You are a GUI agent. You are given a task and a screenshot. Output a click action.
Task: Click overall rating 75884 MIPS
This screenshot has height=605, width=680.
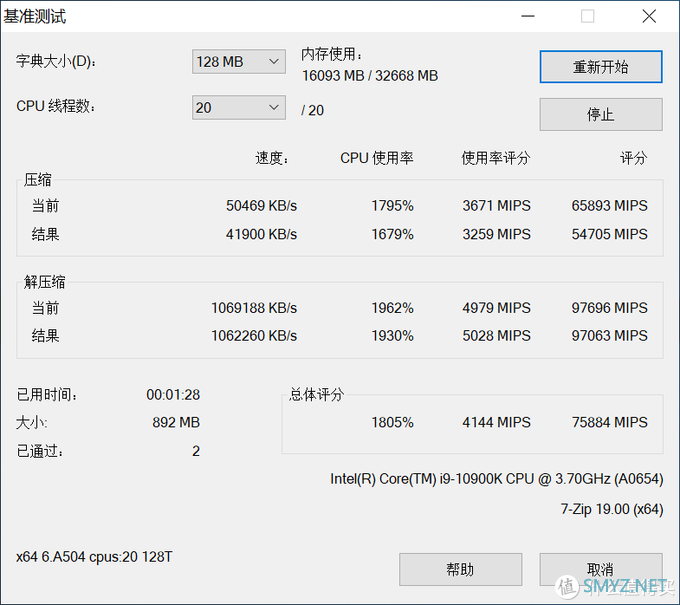point(609,422)
